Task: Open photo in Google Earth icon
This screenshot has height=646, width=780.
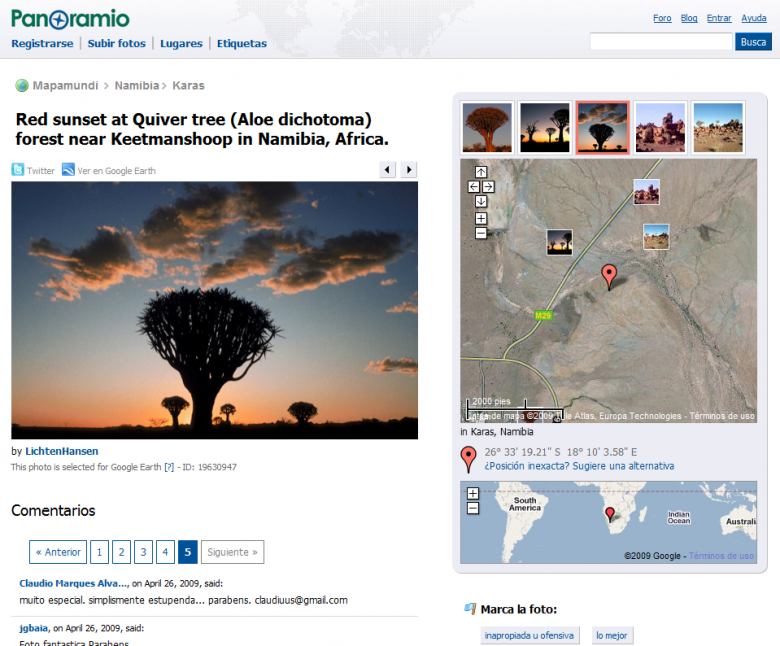Action: click(x=68, y=170)
